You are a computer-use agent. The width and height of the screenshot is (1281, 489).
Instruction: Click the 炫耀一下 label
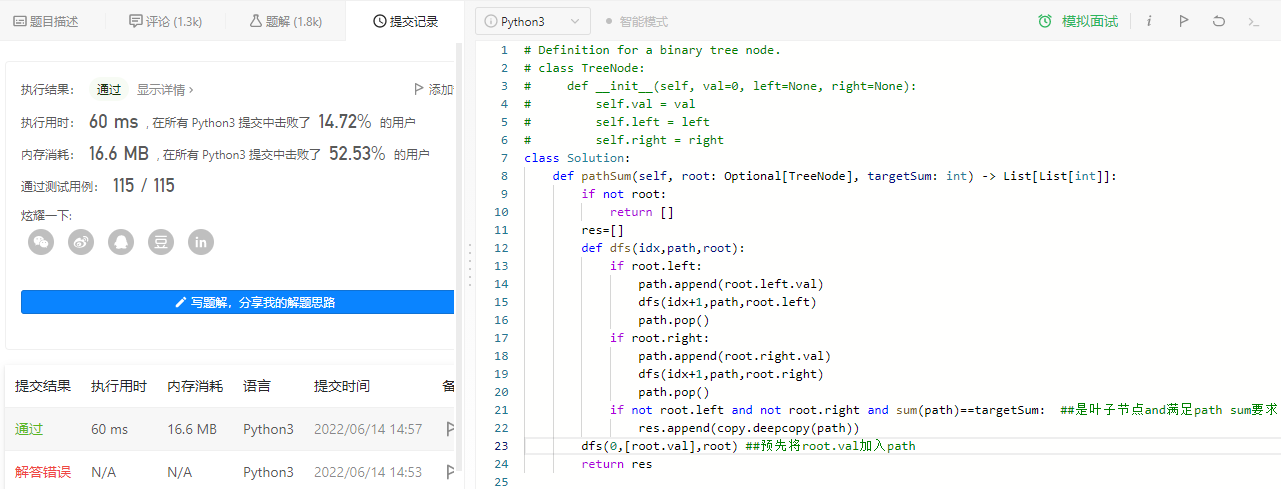pyautogui.click(x=47, y=216)
